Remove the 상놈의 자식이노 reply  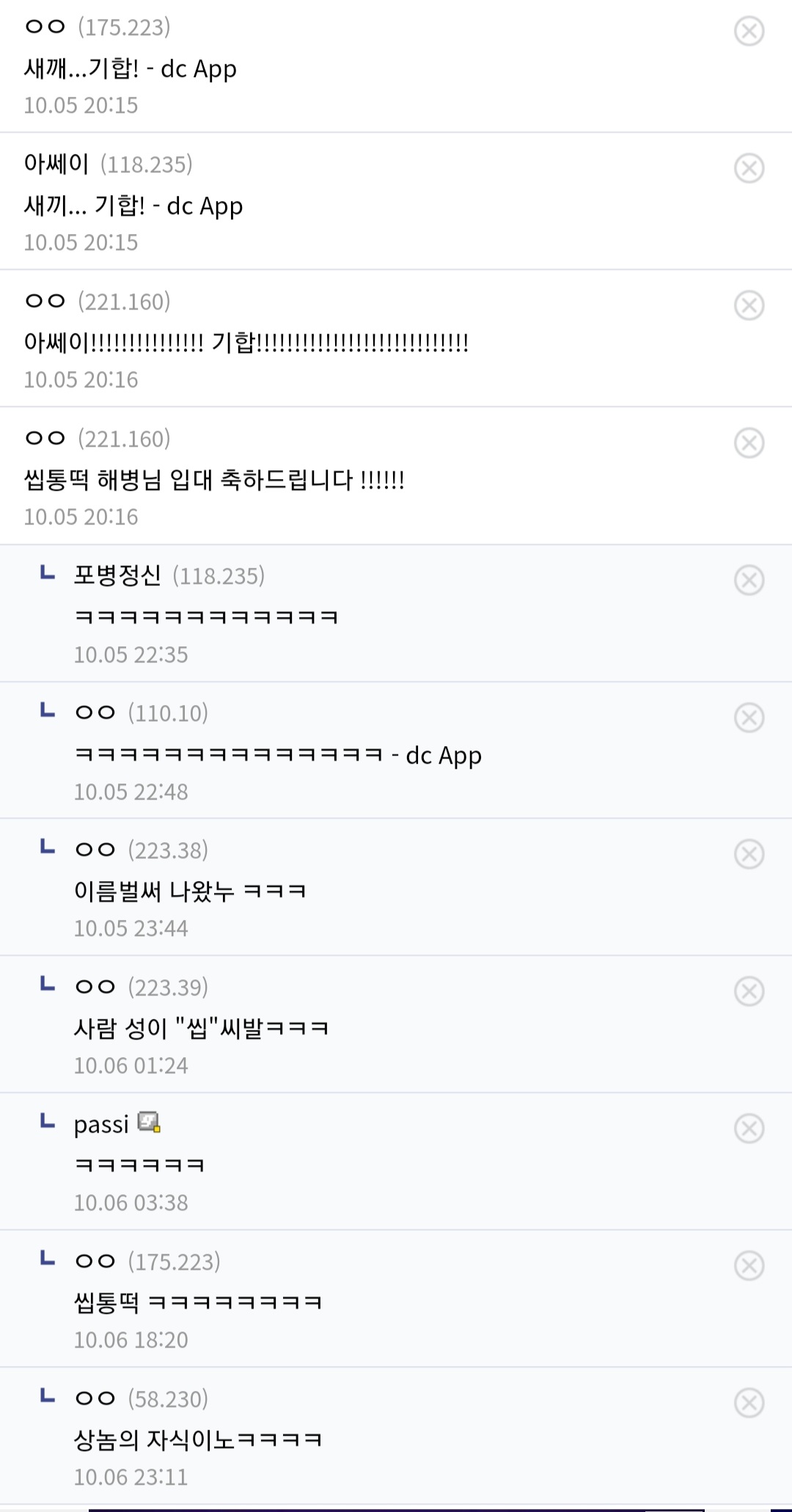(749, 1403)
